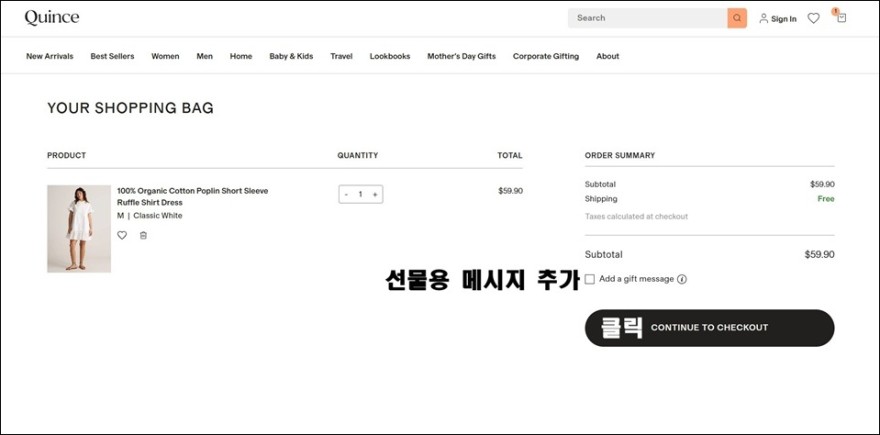Click the 'M | Classic White' variant text

[x=149, y=216]
